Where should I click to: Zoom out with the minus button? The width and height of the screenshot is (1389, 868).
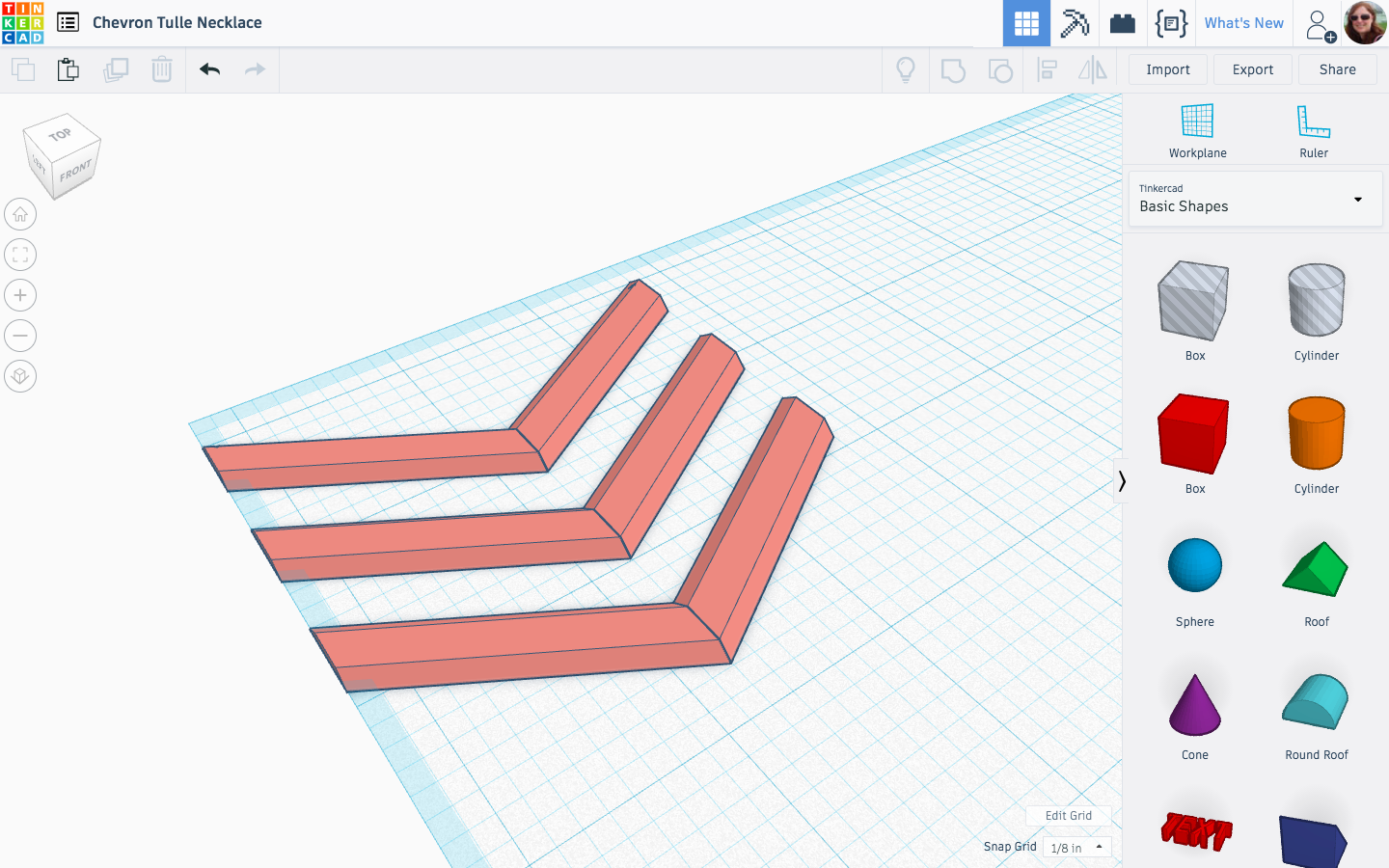tap(20, 336)
